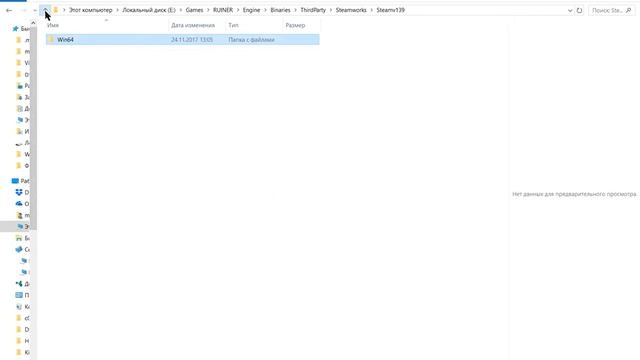
Task: Open Network in the navigation pane
Action: (x=19, y=249)
